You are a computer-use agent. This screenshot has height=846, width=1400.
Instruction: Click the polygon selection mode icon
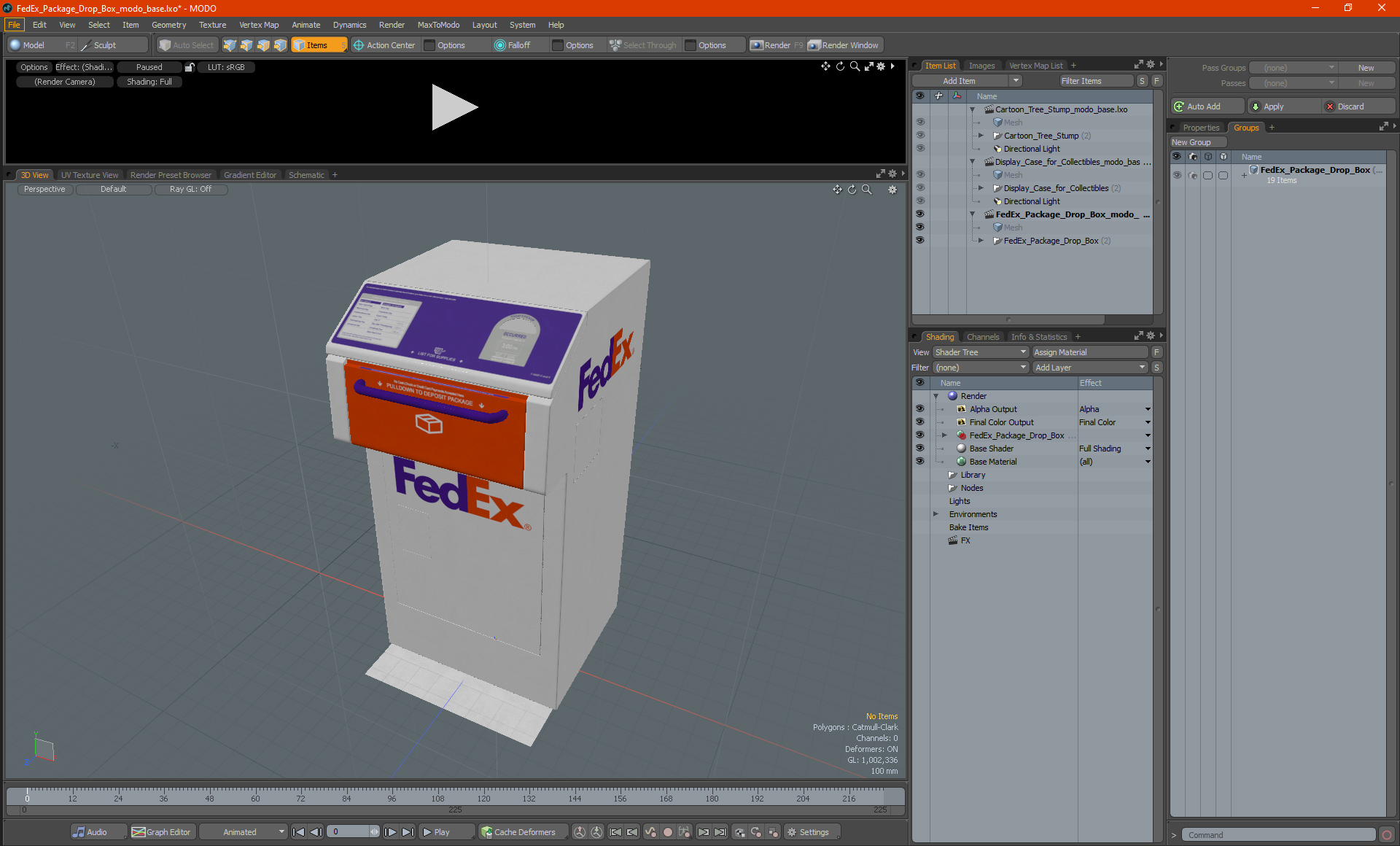[263, 45]
